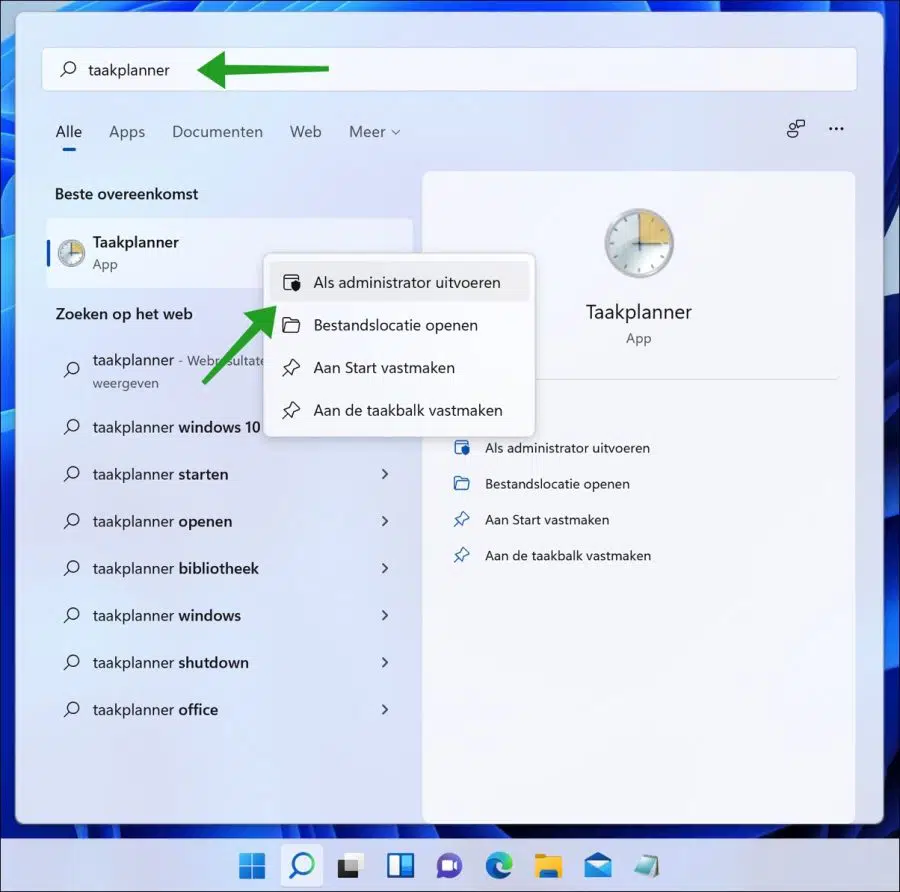Switch to the Web tab

(x=305, y=132)
